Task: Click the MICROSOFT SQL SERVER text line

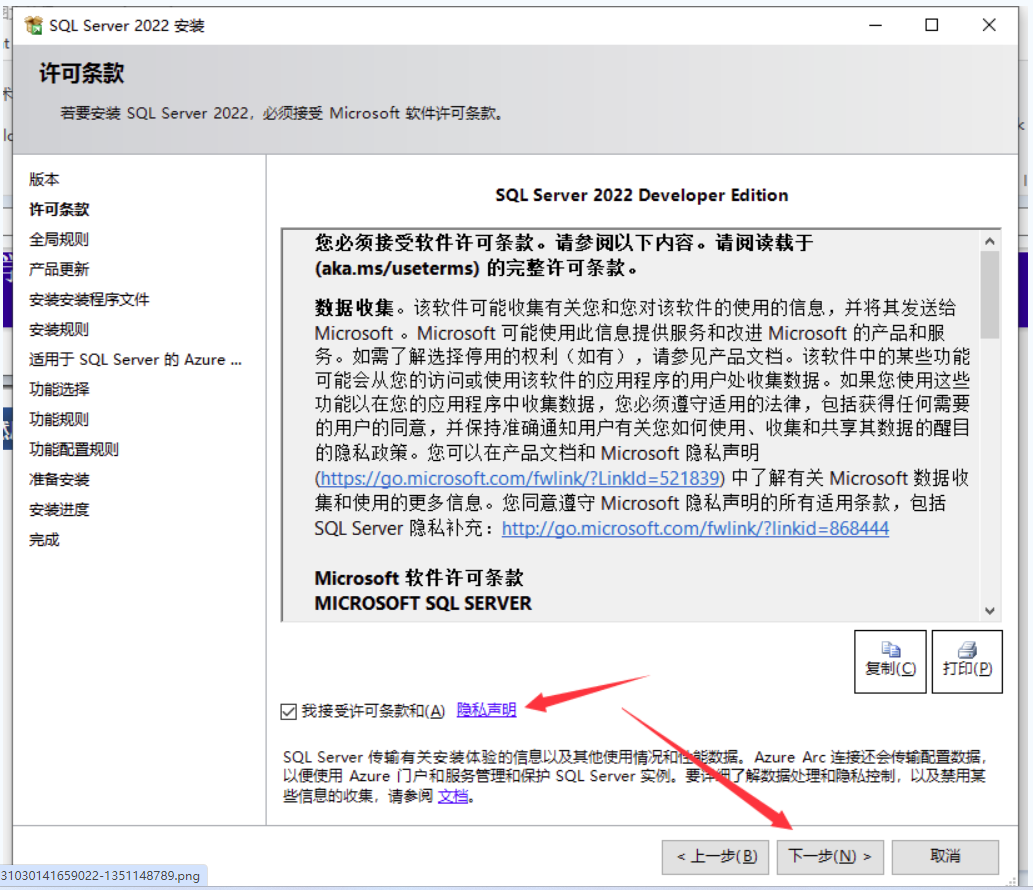Action: (423, 603)
